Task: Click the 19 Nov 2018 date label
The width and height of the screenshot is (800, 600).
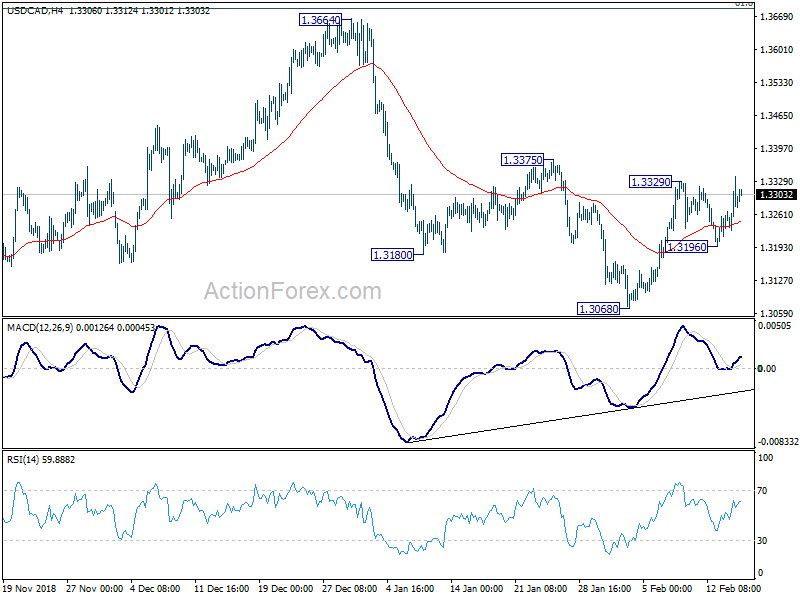Action: tap(30, 589)
